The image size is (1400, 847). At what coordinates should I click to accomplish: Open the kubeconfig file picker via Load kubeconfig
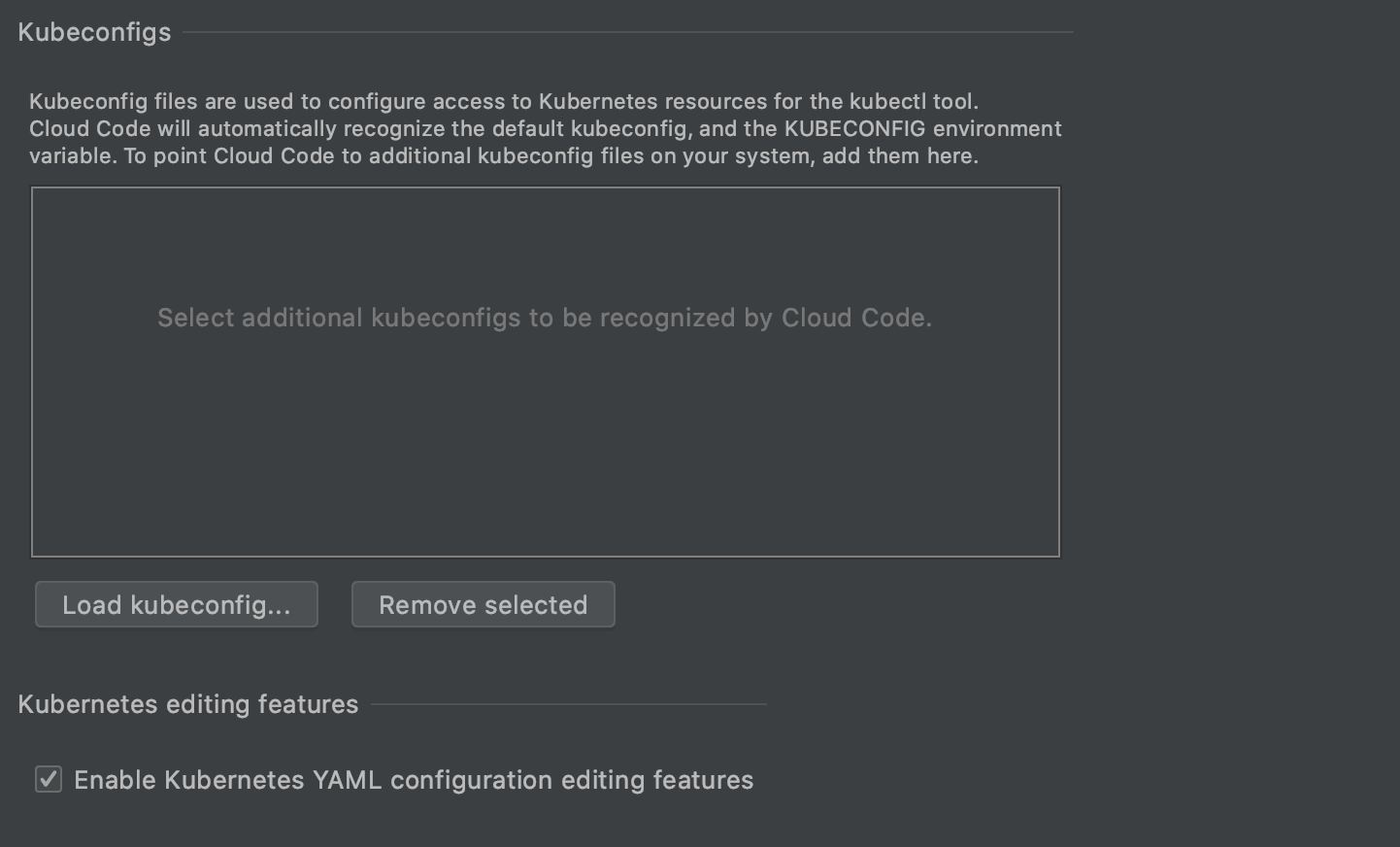click(176, 604)
